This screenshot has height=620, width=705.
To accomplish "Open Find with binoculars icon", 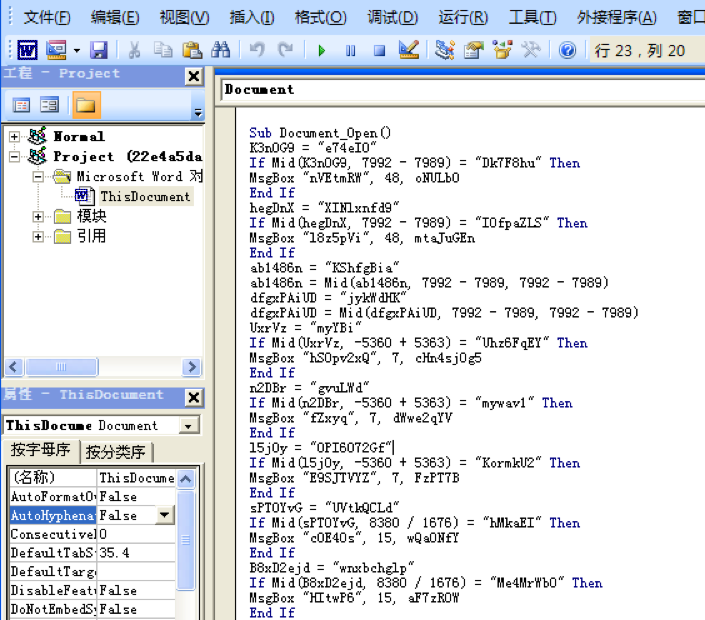I will [x=221, y=50].
